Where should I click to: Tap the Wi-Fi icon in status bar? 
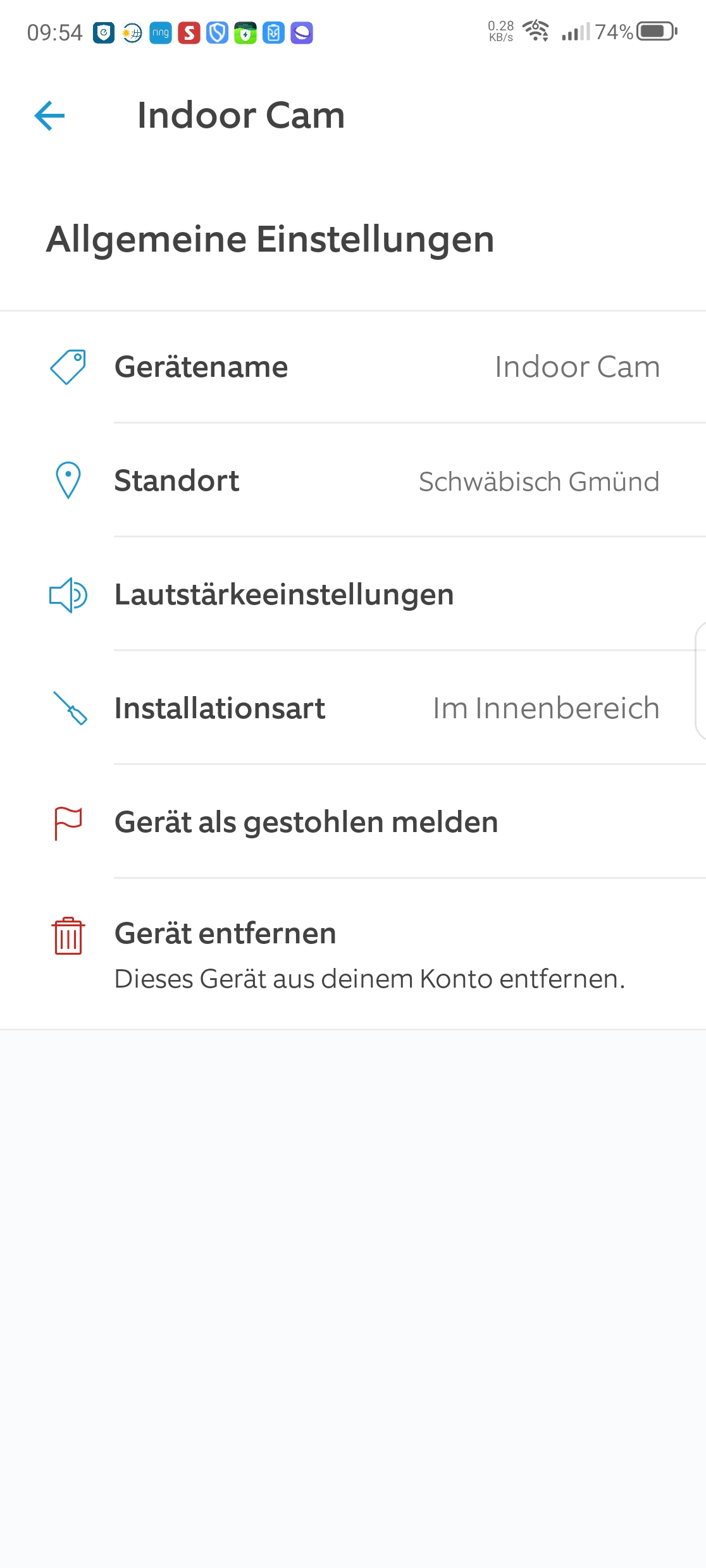(x=536, y=30)
